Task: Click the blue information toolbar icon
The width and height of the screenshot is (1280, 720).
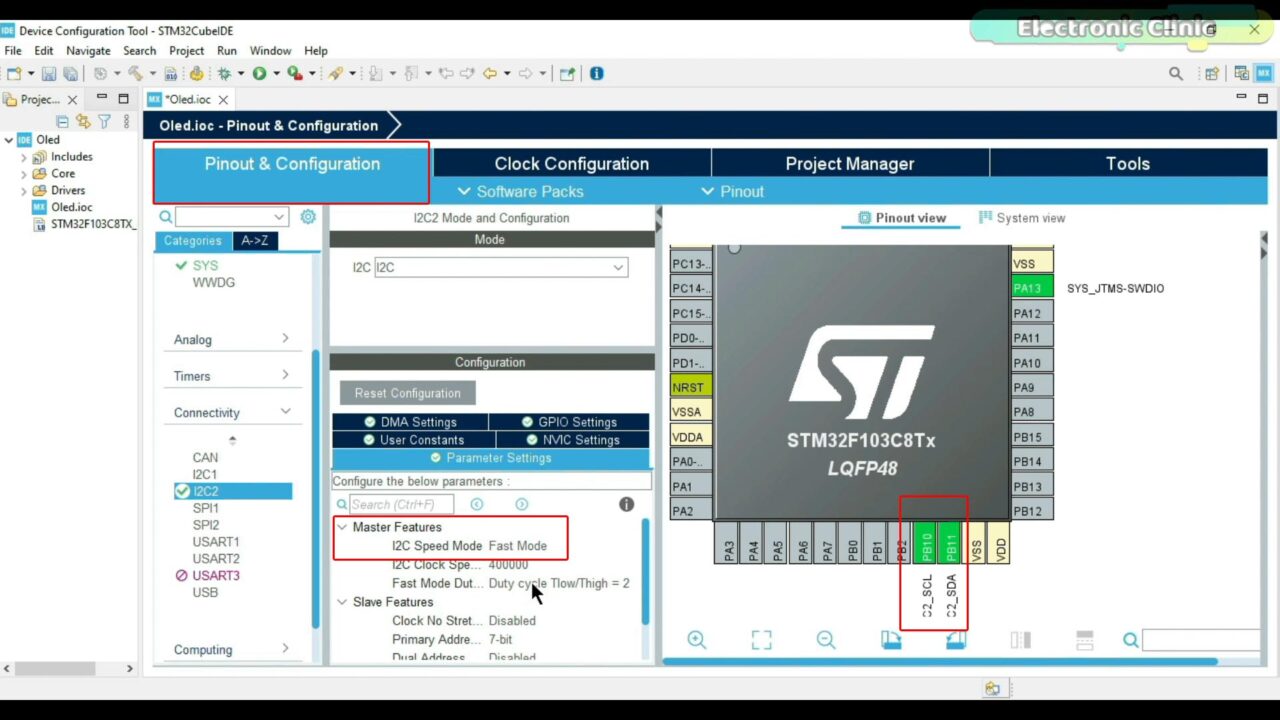Action: pyautogui.click(x=597, y=74)
